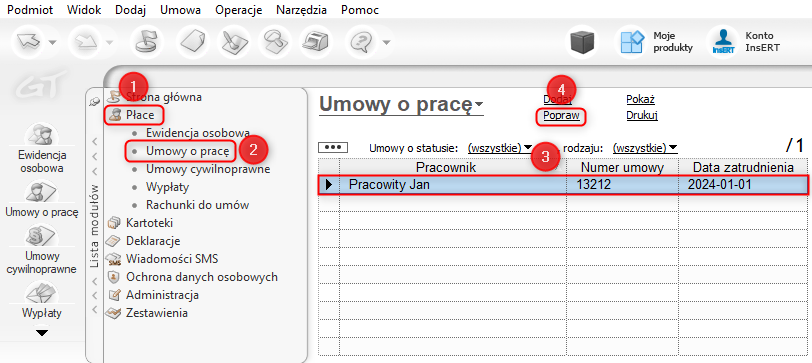Open the Widok menu

tap(84, 10)
